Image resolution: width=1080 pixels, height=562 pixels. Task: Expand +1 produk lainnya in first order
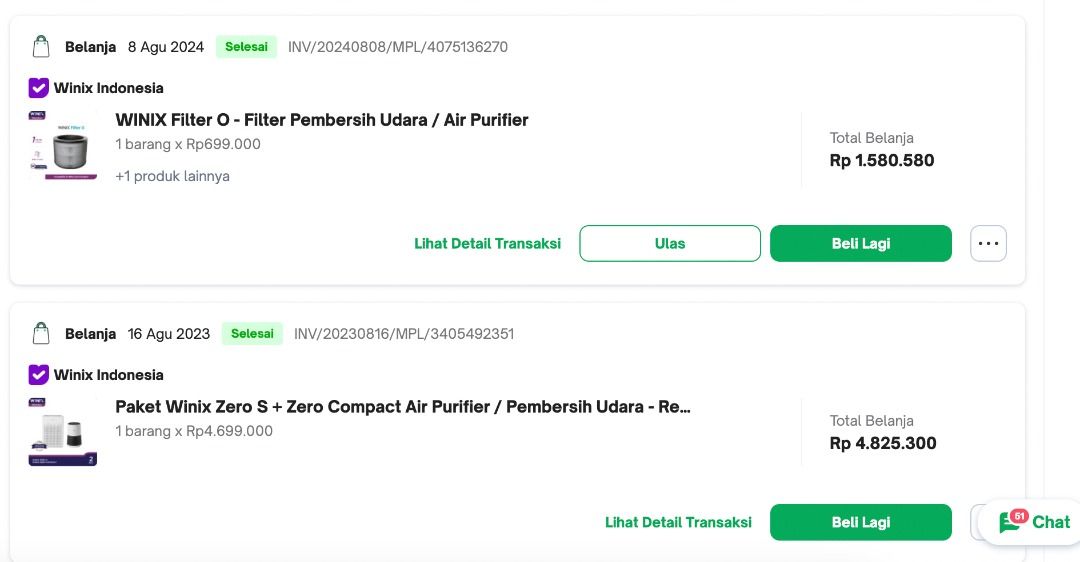point(172,176)
